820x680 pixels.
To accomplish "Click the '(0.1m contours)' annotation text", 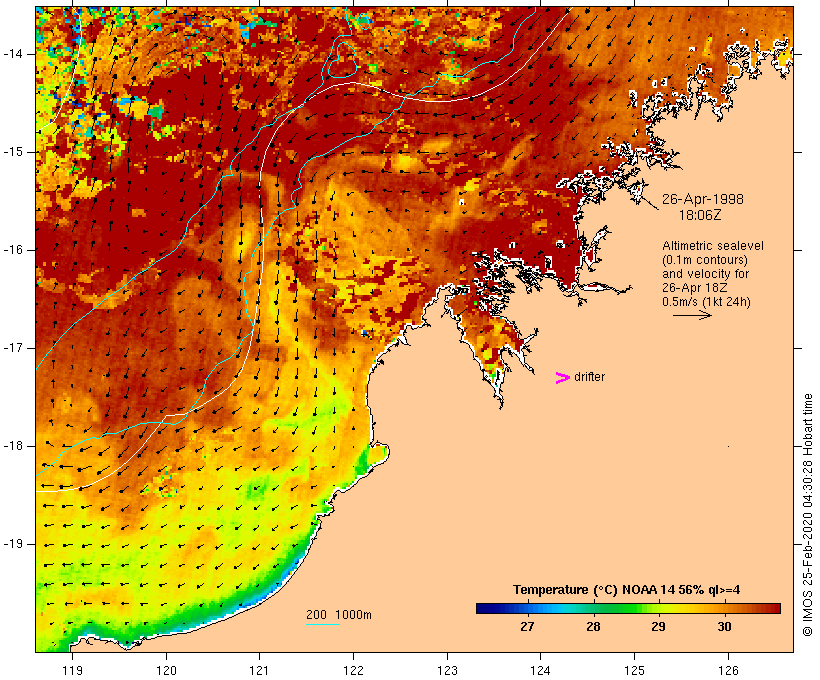I will click(705, 260).
